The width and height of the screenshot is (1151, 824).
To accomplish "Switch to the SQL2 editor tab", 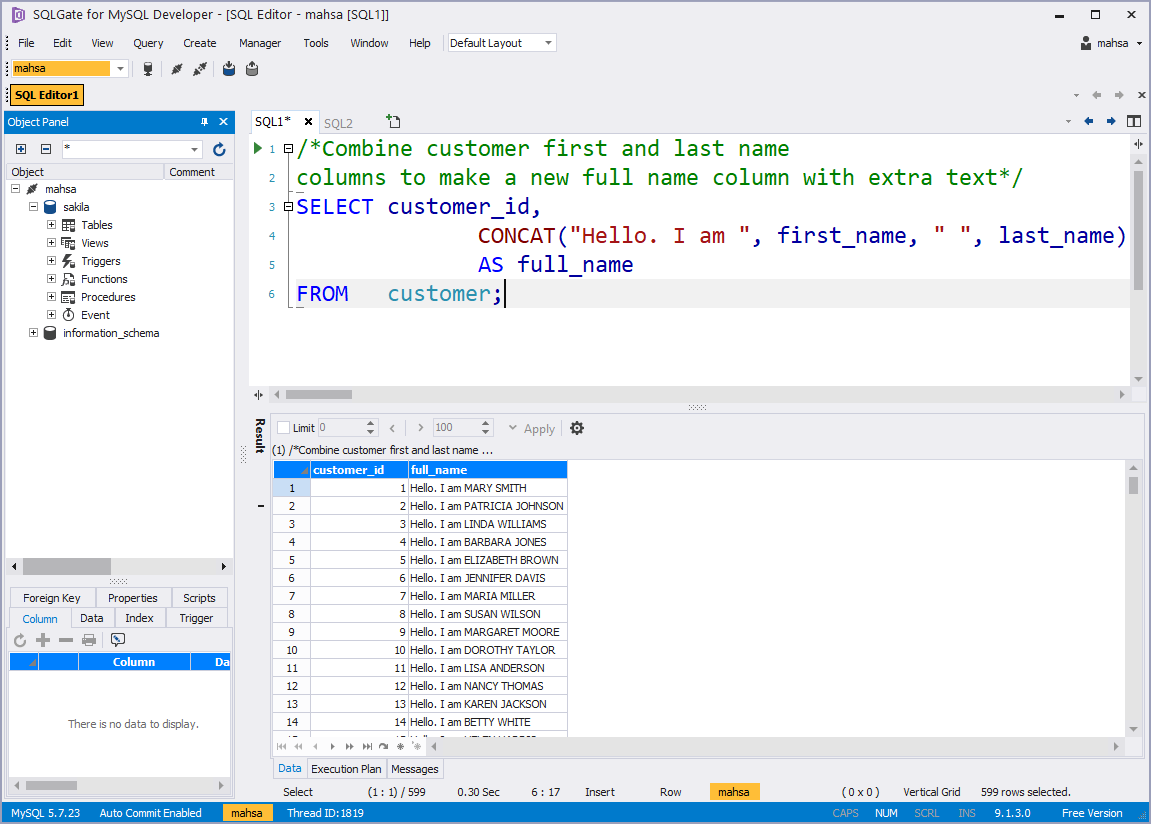I will [340, 122].
